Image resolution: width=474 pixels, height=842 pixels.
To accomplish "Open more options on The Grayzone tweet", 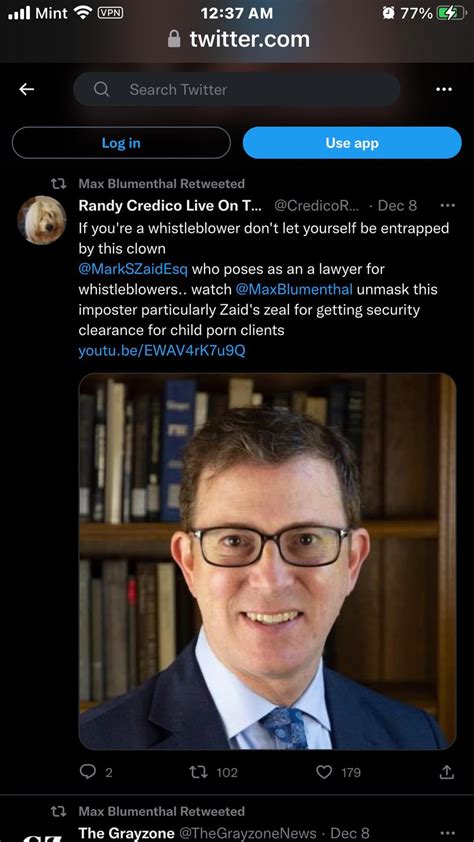I will click(x=447, y=833).
